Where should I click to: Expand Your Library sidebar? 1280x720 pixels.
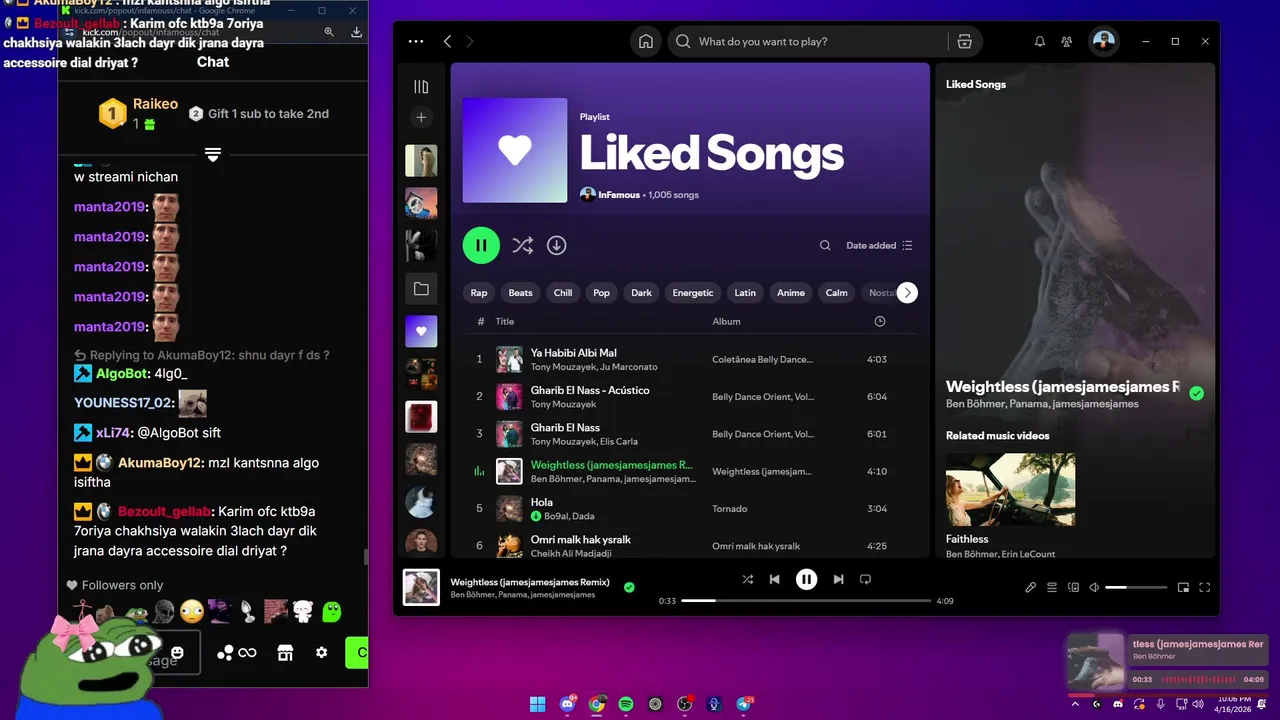(x=421, y=87)
